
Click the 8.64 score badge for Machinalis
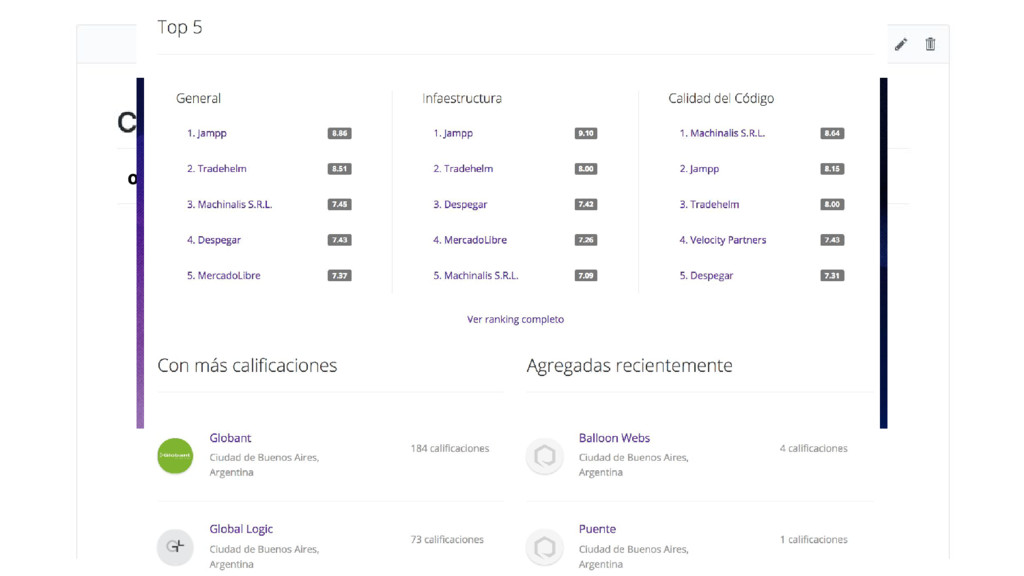832,133
